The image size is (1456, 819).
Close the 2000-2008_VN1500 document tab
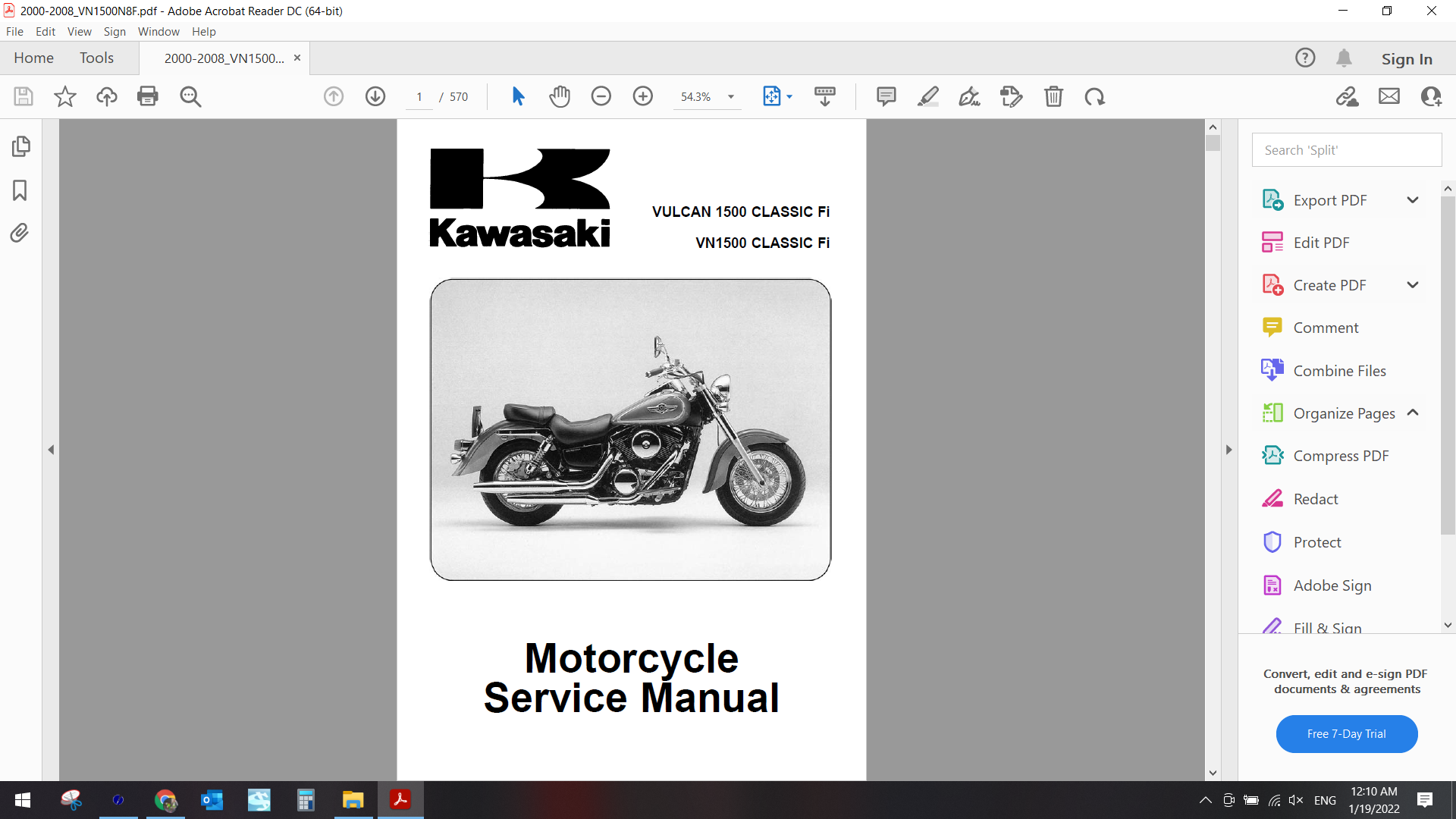[x=297, y=58]
